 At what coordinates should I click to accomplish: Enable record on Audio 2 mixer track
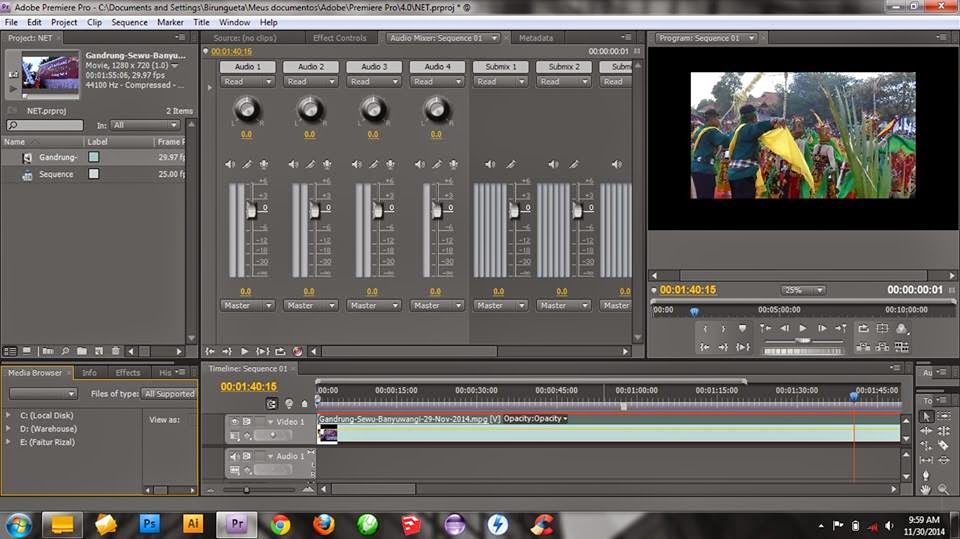[327, 164]
